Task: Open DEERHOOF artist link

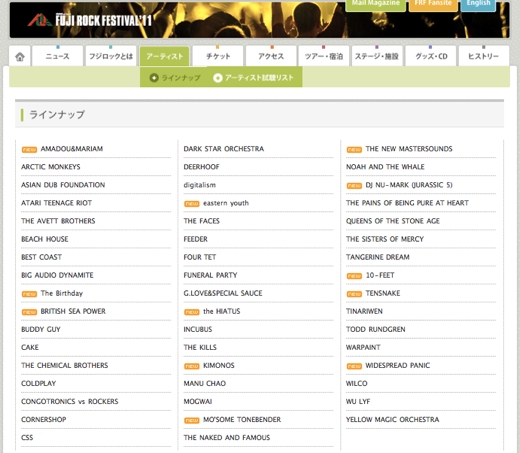Action: (201, 167)
